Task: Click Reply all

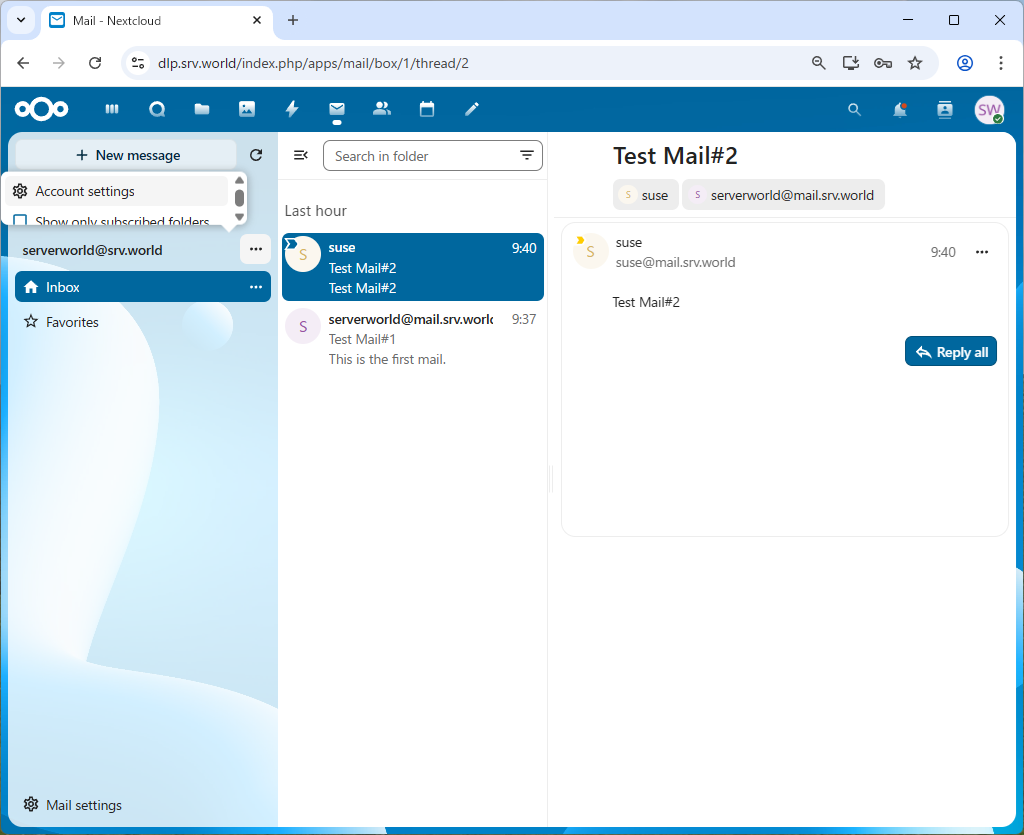Action: click(x=951, y=352)
